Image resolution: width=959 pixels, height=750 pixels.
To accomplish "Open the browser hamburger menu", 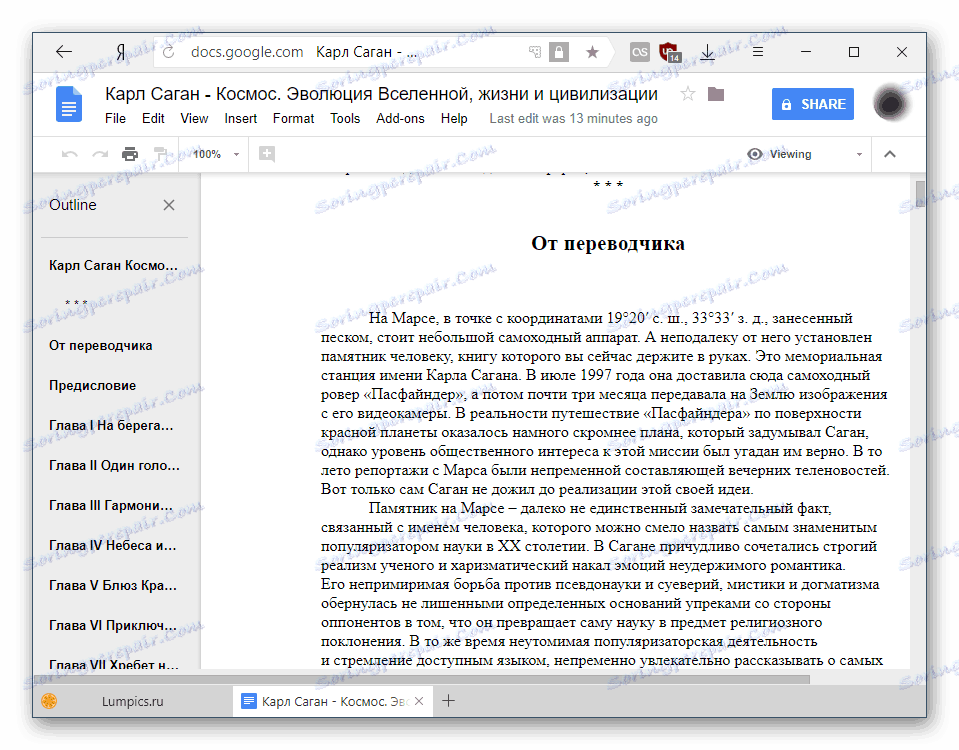I will pos(757,52).
